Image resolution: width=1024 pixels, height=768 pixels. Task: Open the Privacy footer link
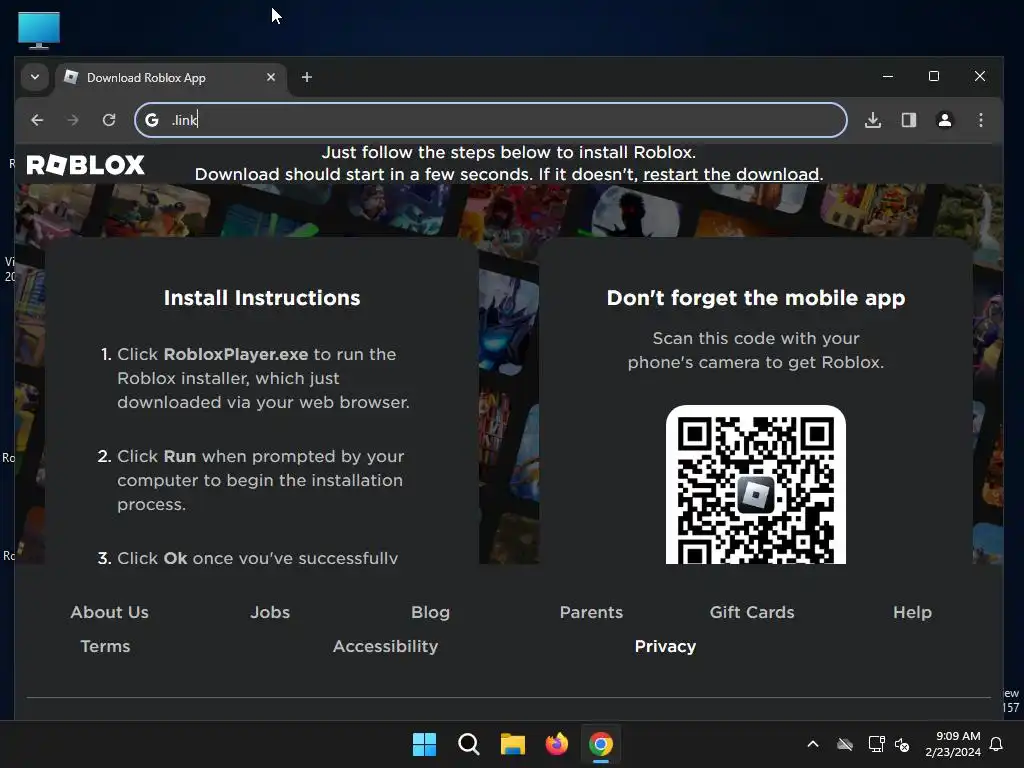coord(665,647)
